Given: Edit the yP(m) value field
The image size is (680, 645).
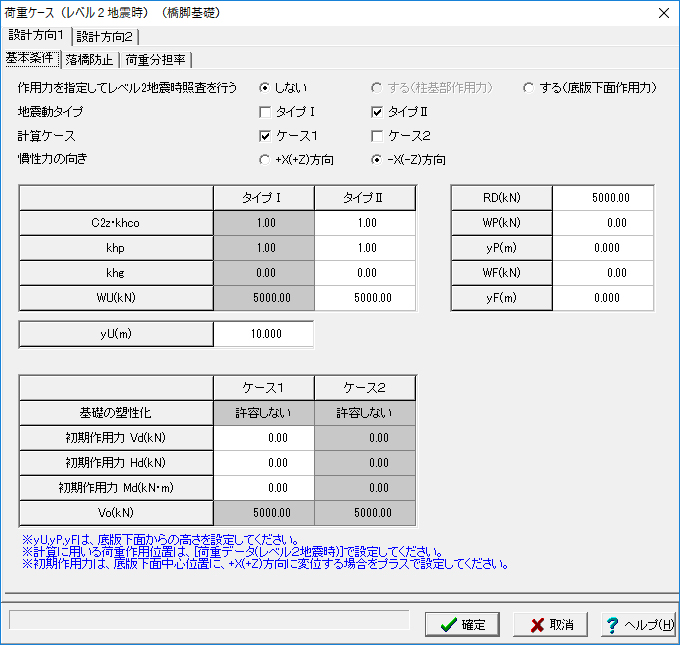Looking at the screenshot, I should click(x=603, y=248).
